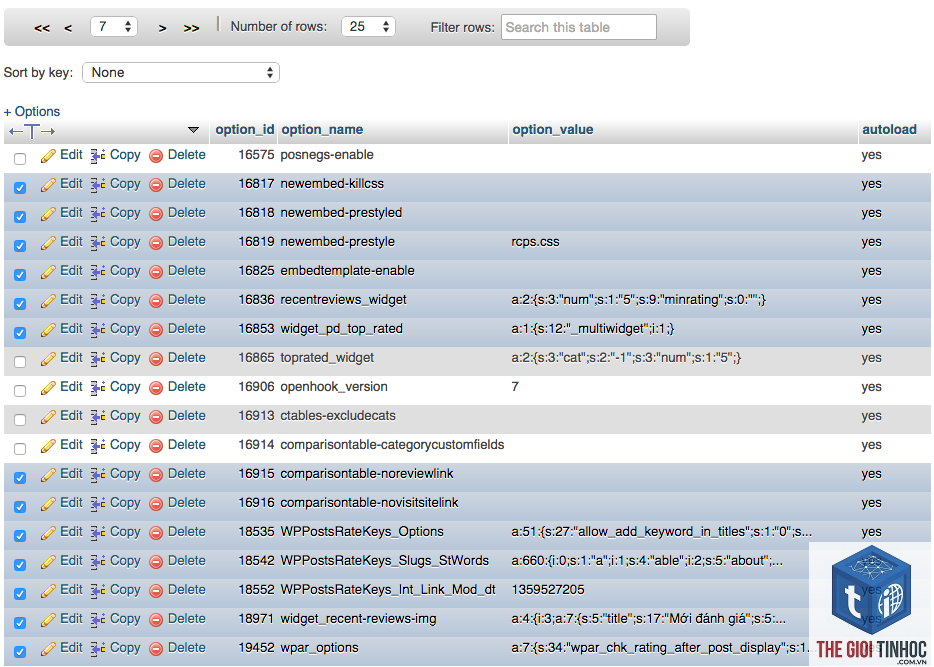Click the Copy icon for widget_recent-reviews-img
934x667 pixels.
click(98, 620)
